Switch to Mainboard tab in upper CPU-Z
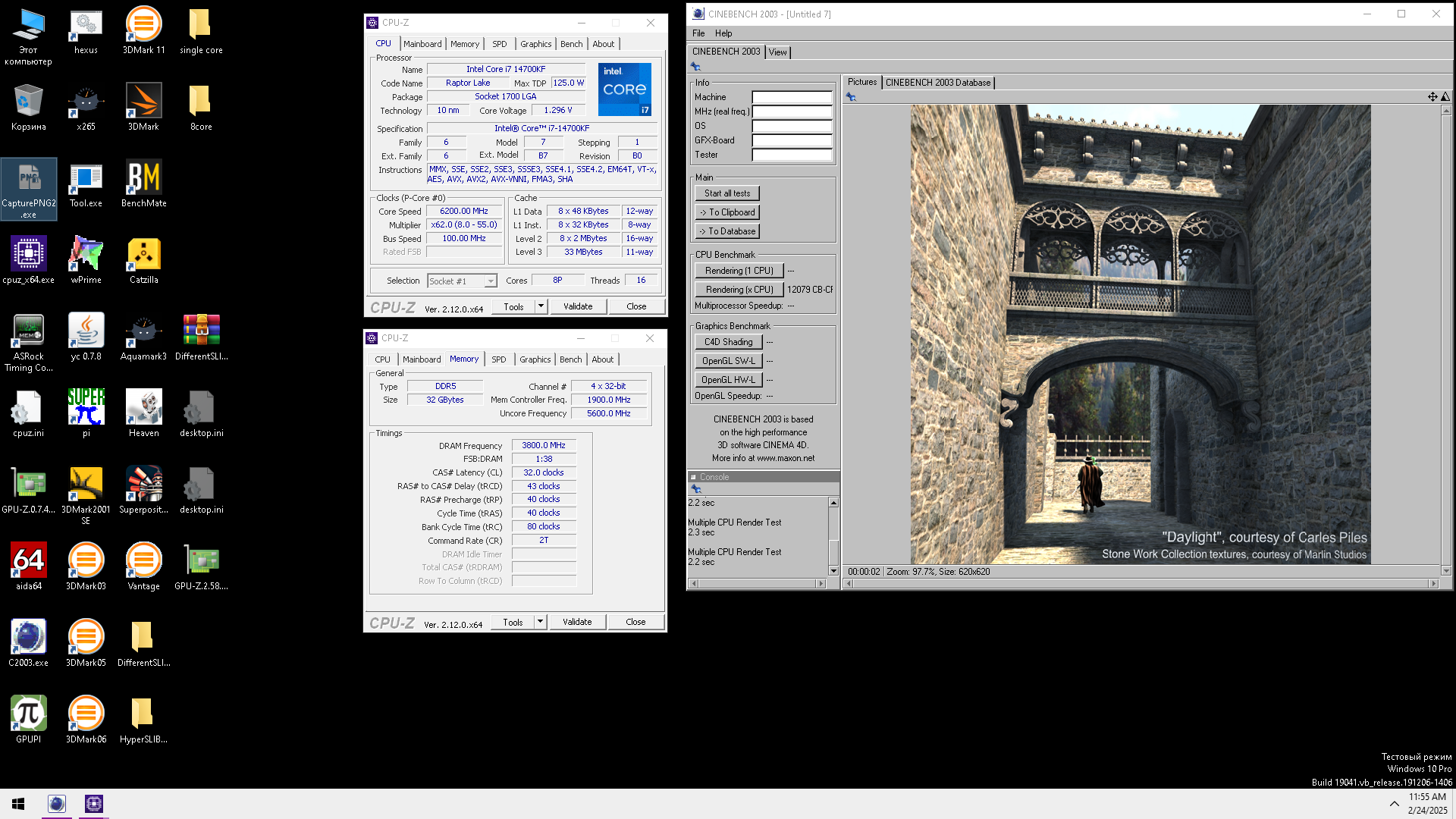The height and width of the screenshot is (819, 1456). (422, 44)
